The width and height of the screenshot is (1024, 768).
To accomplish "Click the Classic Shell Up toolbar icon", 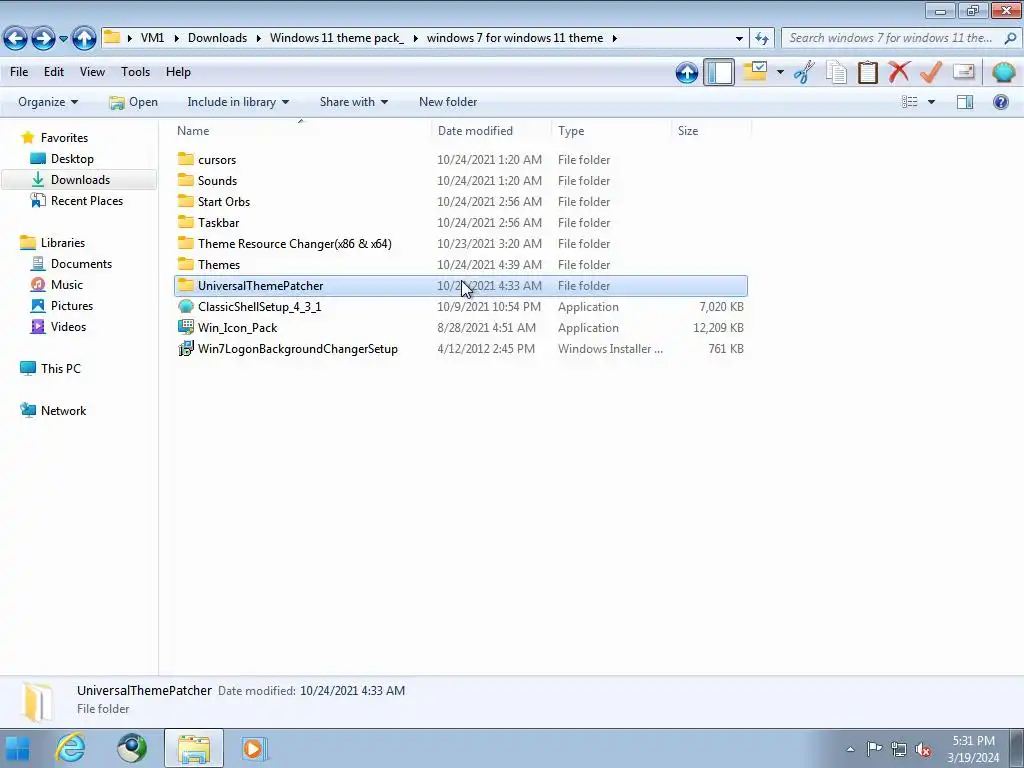I will pyautogui.click(x=686, y=72).
